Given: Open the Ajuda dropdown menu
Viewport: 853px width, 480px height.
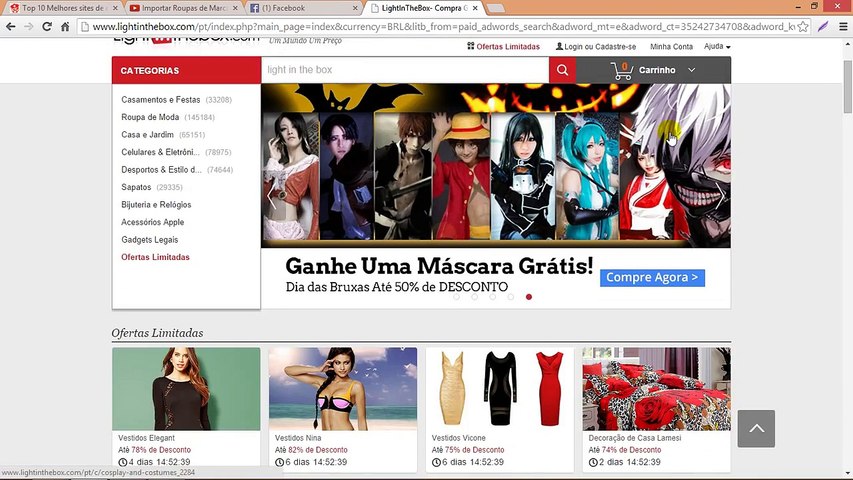Looking at the screenshot, I should pyautogui.click(x=717, y=47).
